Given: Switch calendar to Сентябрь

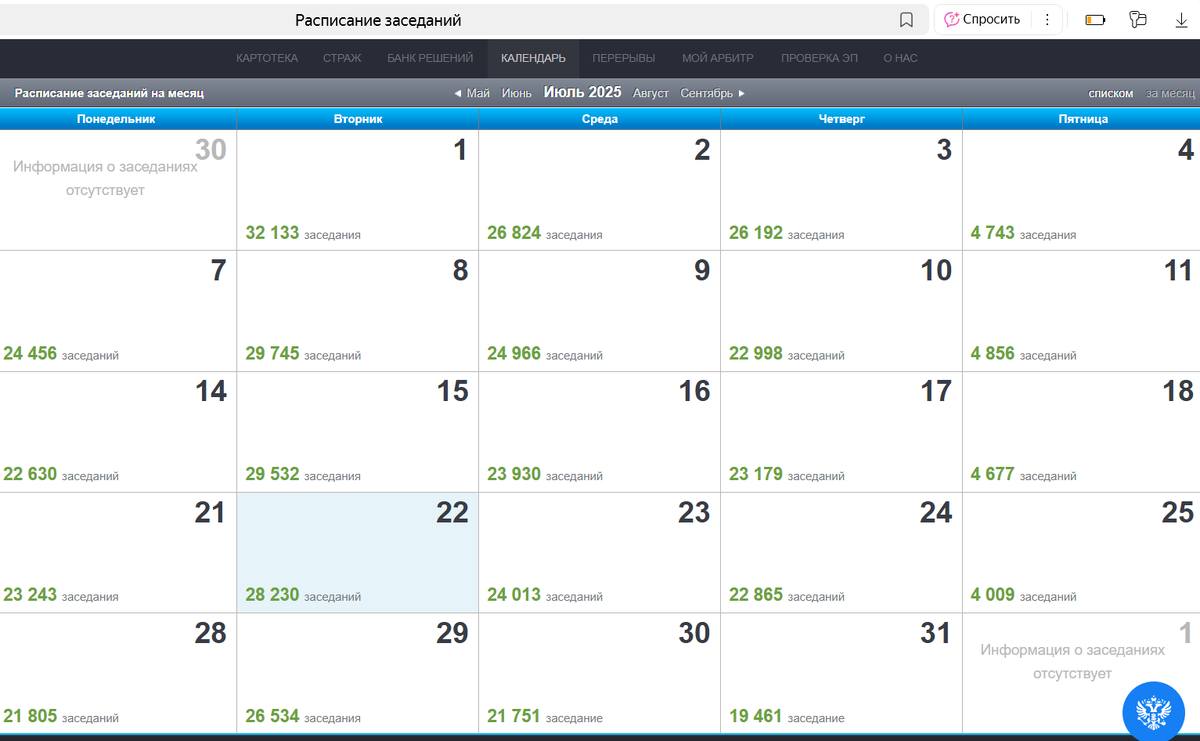Looking at the screenshot, I should click(x=707, y=93).
